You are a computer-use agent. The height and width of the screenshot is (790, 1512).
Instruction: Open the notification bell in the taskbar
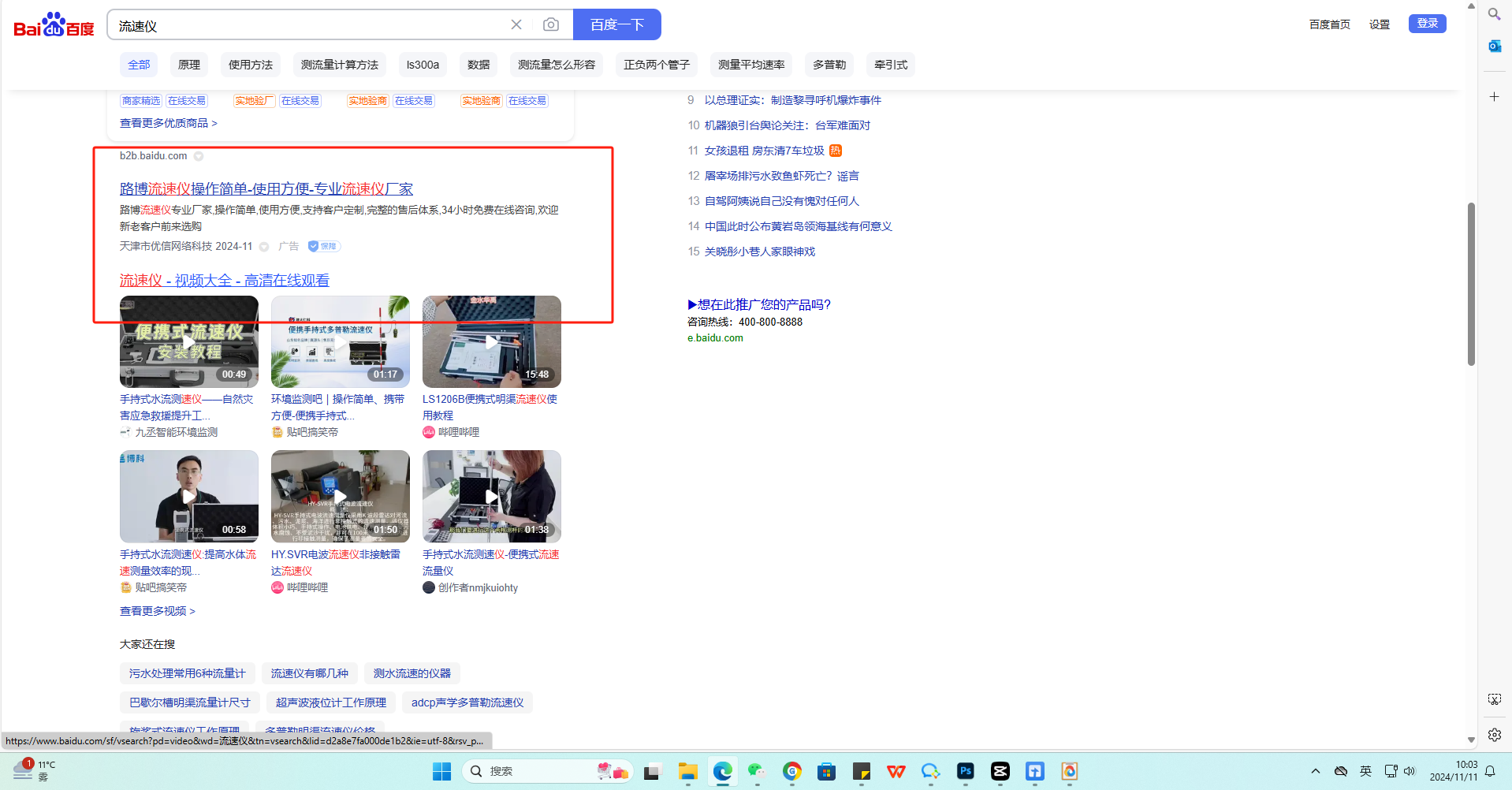[x=1491, y=771]
